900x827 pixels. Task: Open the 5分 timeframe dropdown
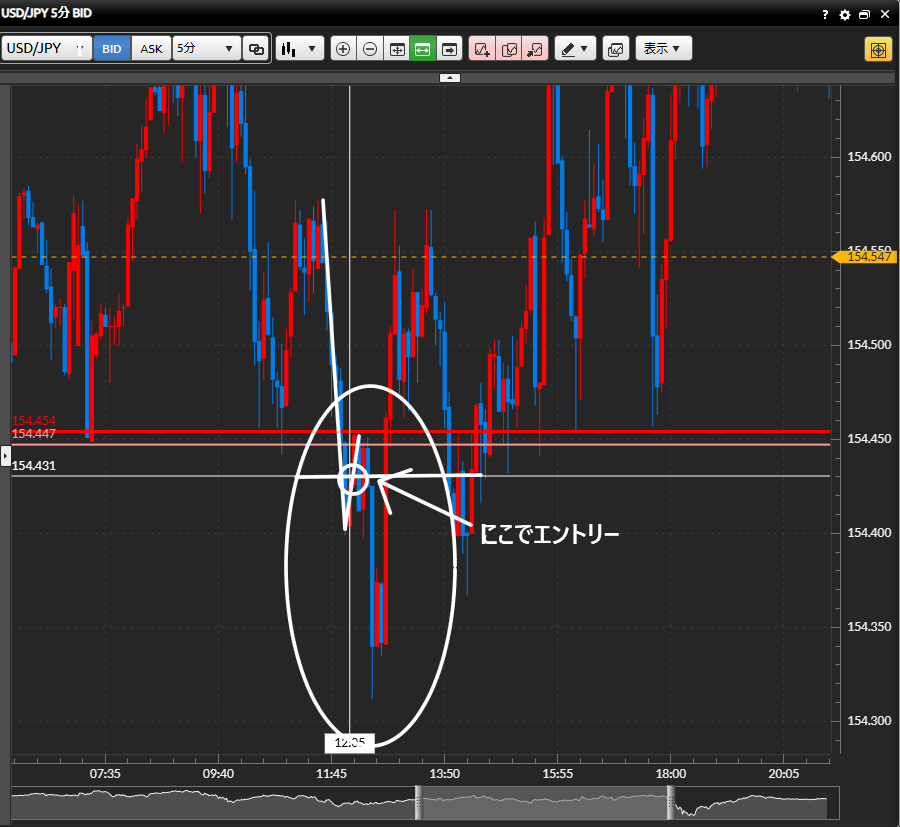(x=206, y=49)
